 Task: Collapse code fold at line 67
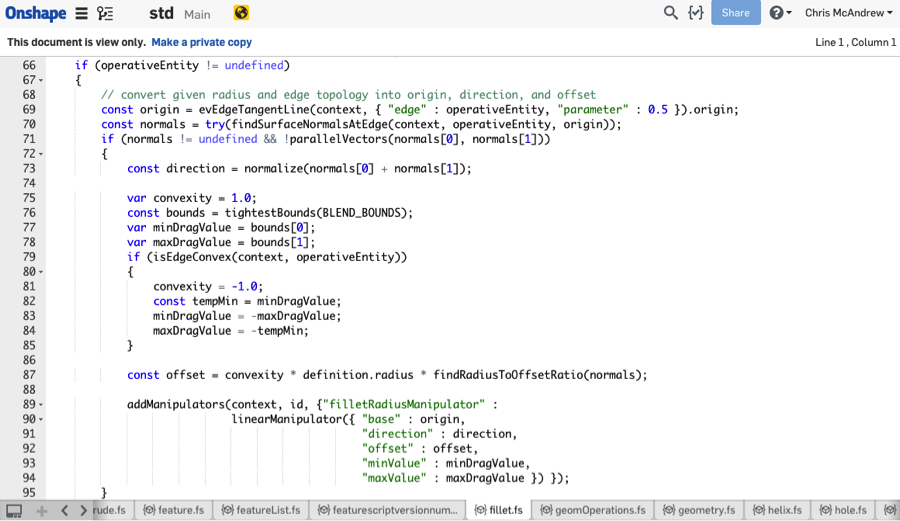tap(41, 80)
